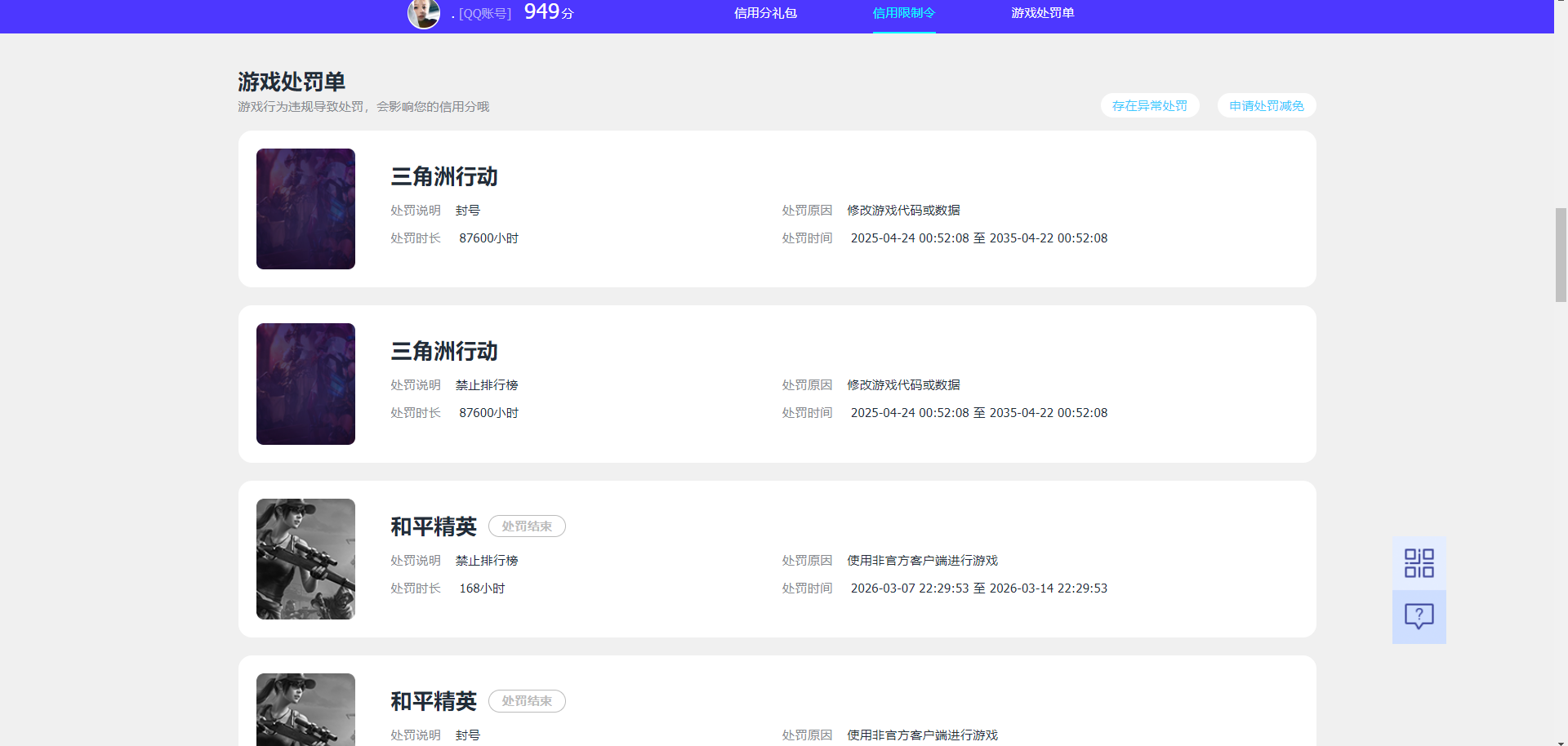Click 2026-03-07 to 2026-03-14 date range

click(x=979, y=588)
